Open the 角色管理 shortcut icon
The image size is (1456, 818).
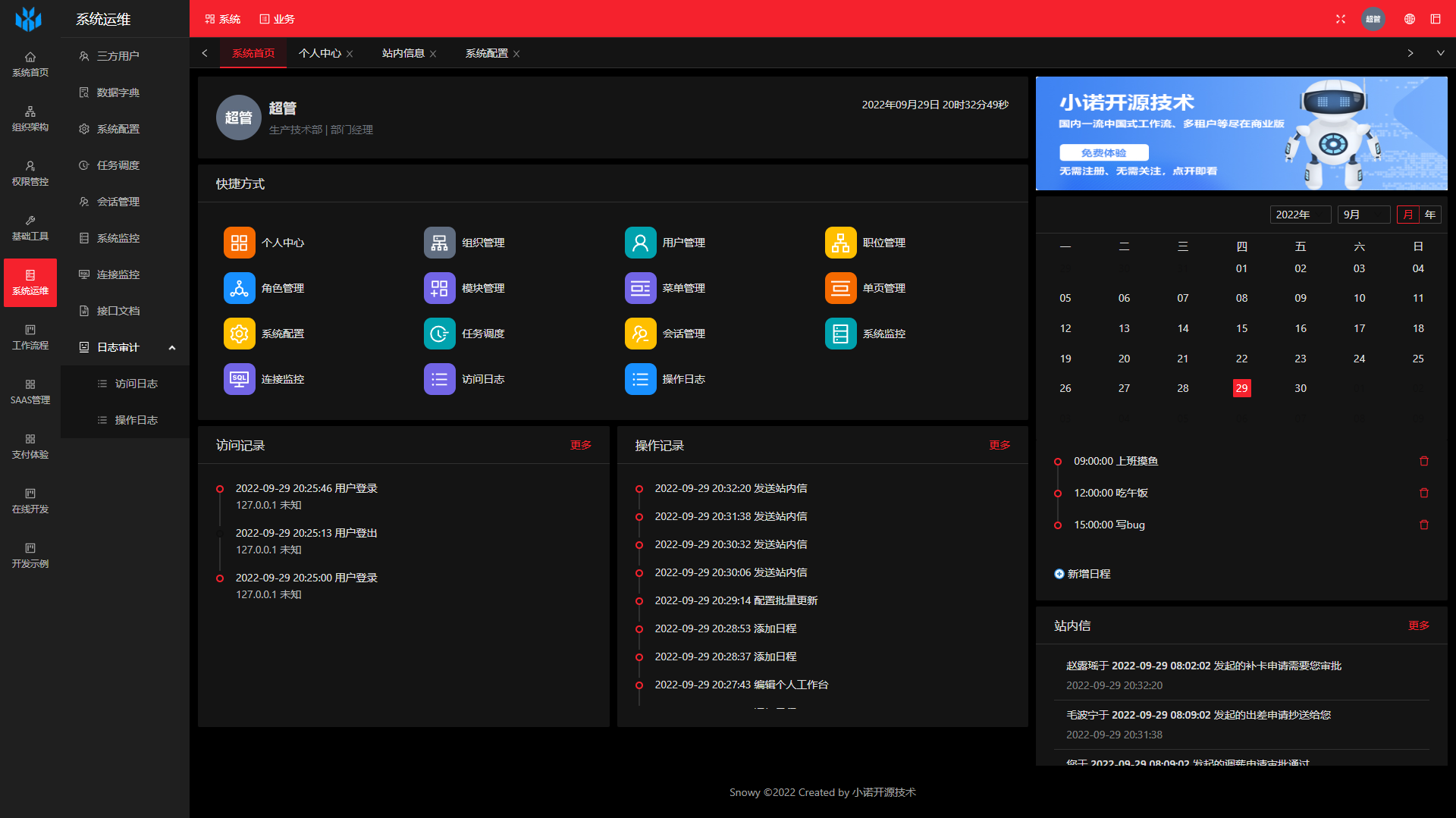(x=239, y=288)
